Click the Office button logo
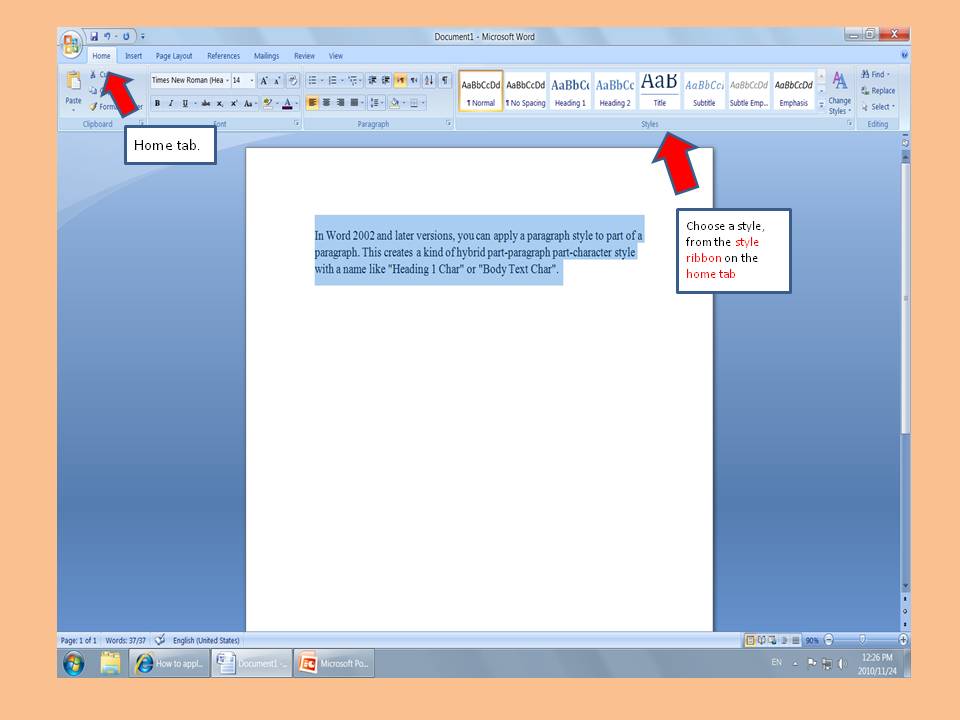 (x=70, y=43)
